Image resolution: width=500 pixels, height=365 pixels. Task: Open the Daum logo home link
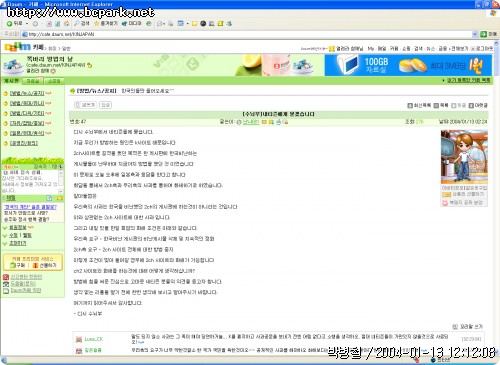18,47
